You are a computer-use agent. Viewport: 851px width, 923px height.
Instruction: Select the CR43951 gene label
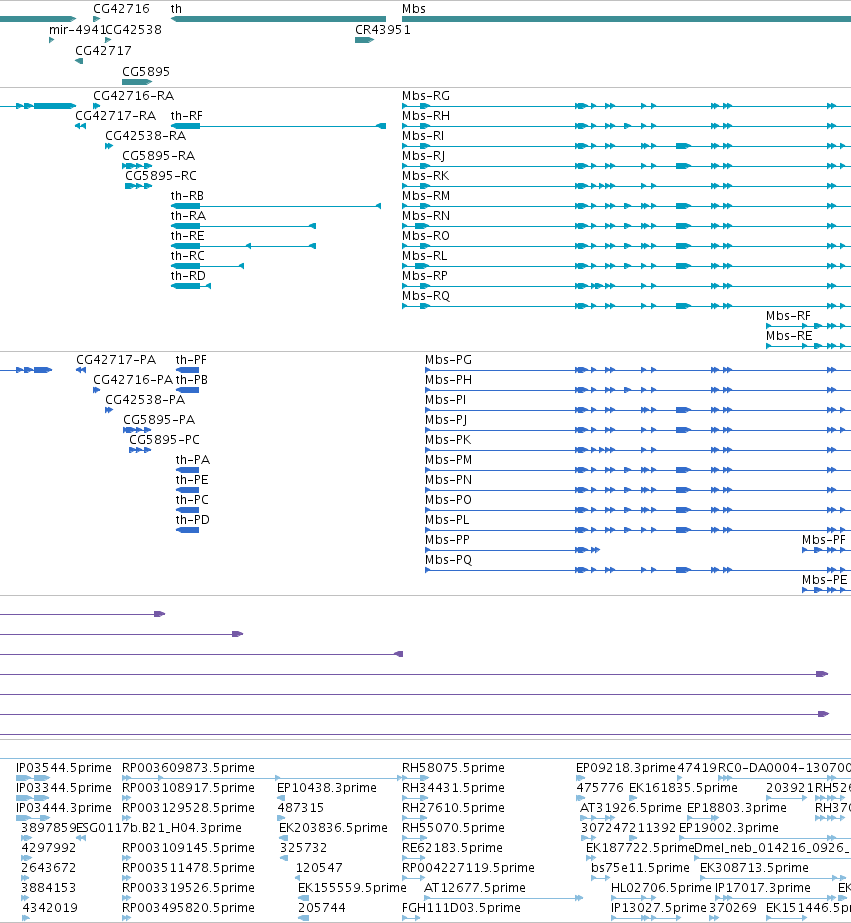pyautogui.click(x=383, y=29)
